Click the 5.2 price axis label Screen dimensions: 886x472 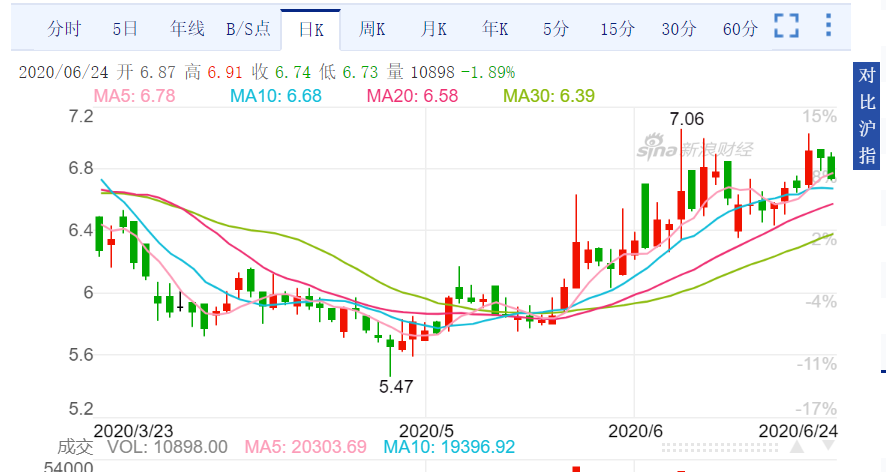coord(81,409)
